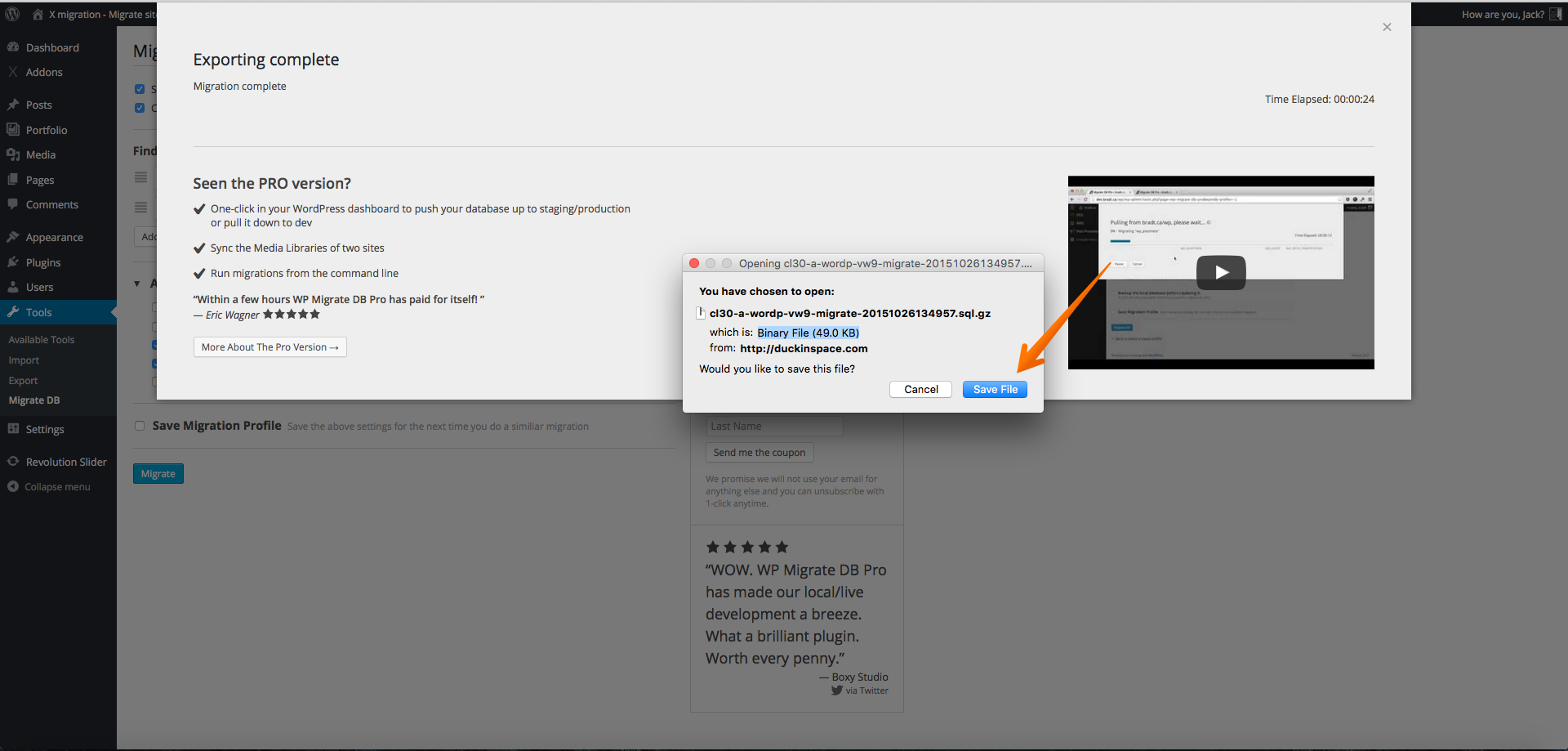Image resolution: width=1568 pixels, height=751 pixels.
Task: Play the PRO version video
Action: pyautogui.click(x=1221, y=273)
